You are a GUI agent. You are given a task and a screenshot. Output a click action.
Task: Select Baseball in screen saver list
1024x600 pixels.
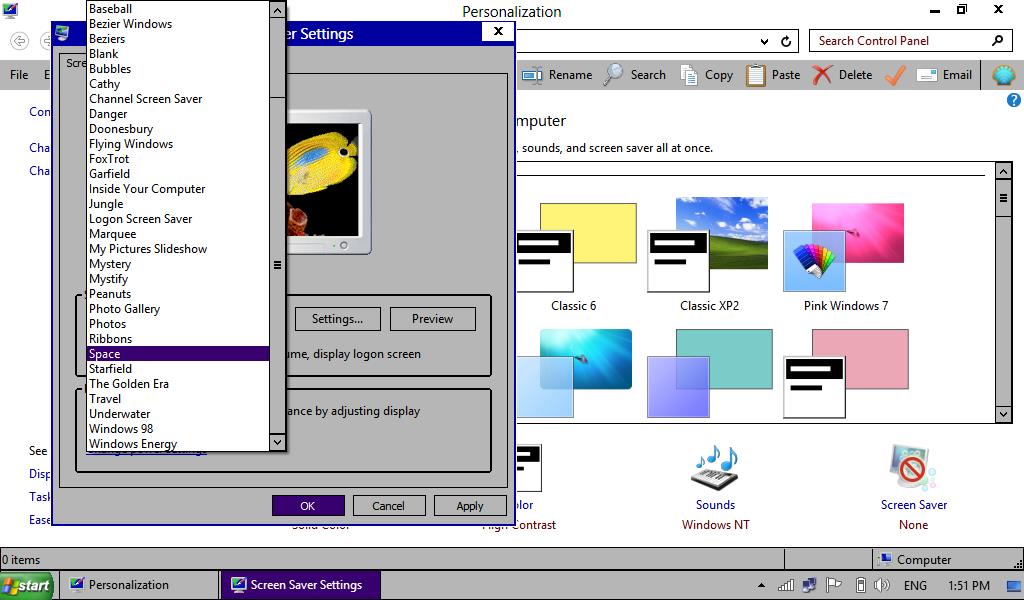coord(178,8)
